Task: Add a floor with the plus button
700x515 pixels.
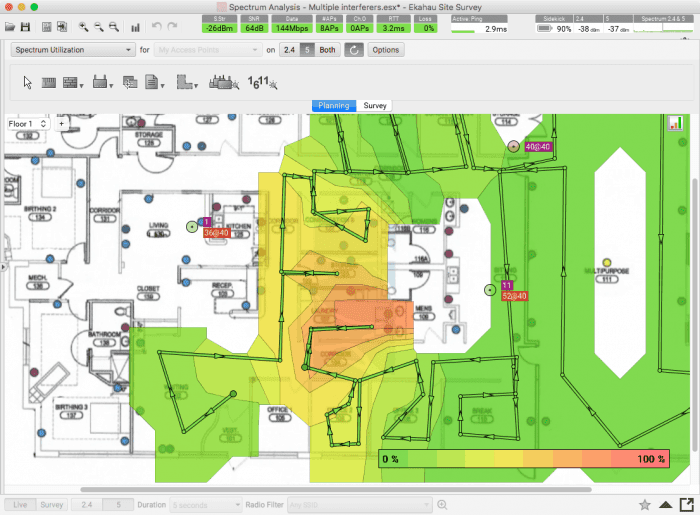Action: (61, 124)
